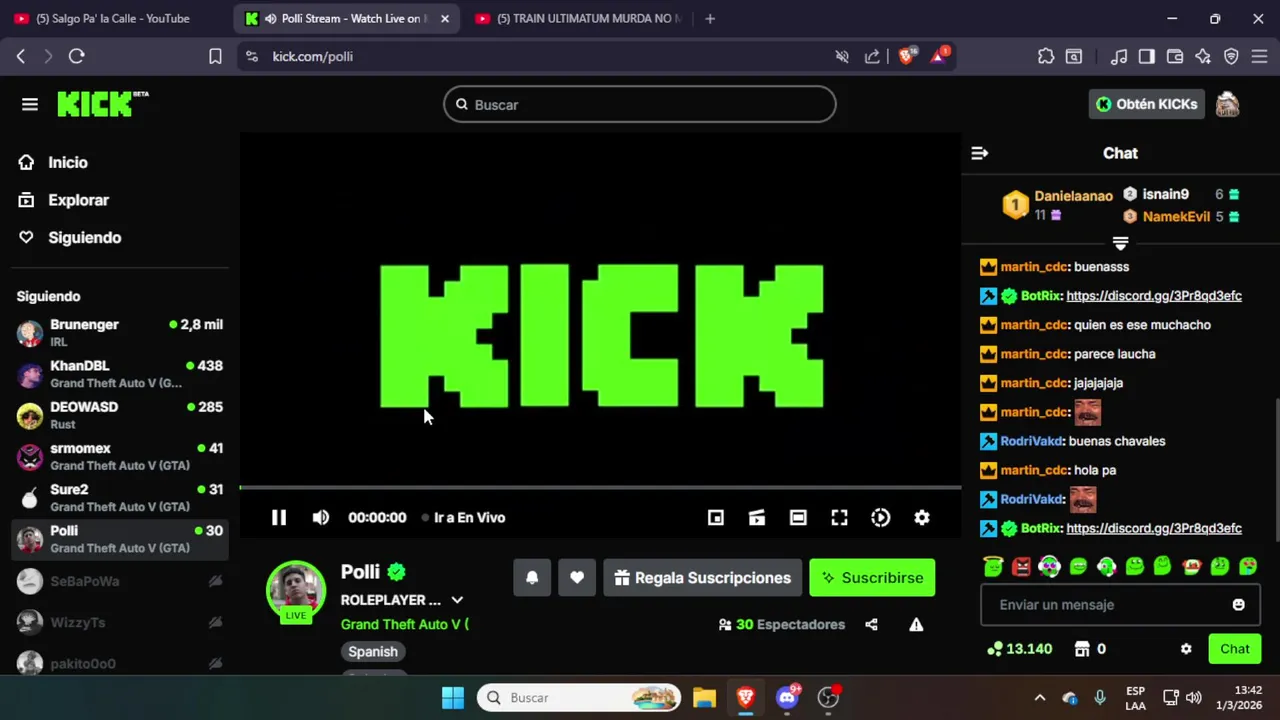
Task: Expand the ROLEPLAYER stream title chevron
Action: pos(457,600)
